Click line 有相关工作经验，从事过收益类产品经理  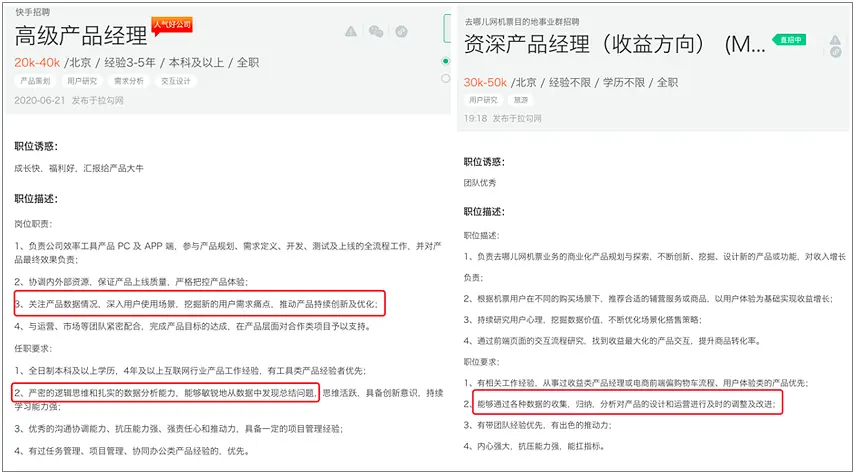pos(637,383)
